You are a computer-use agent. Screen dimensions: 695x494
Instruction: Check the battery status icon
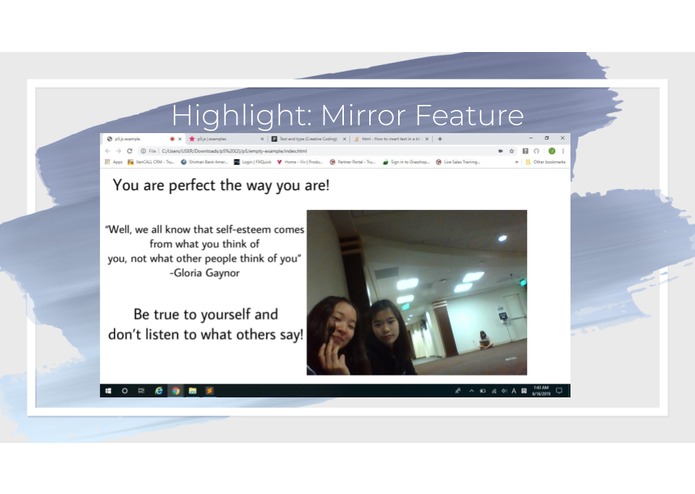(483, 391)
